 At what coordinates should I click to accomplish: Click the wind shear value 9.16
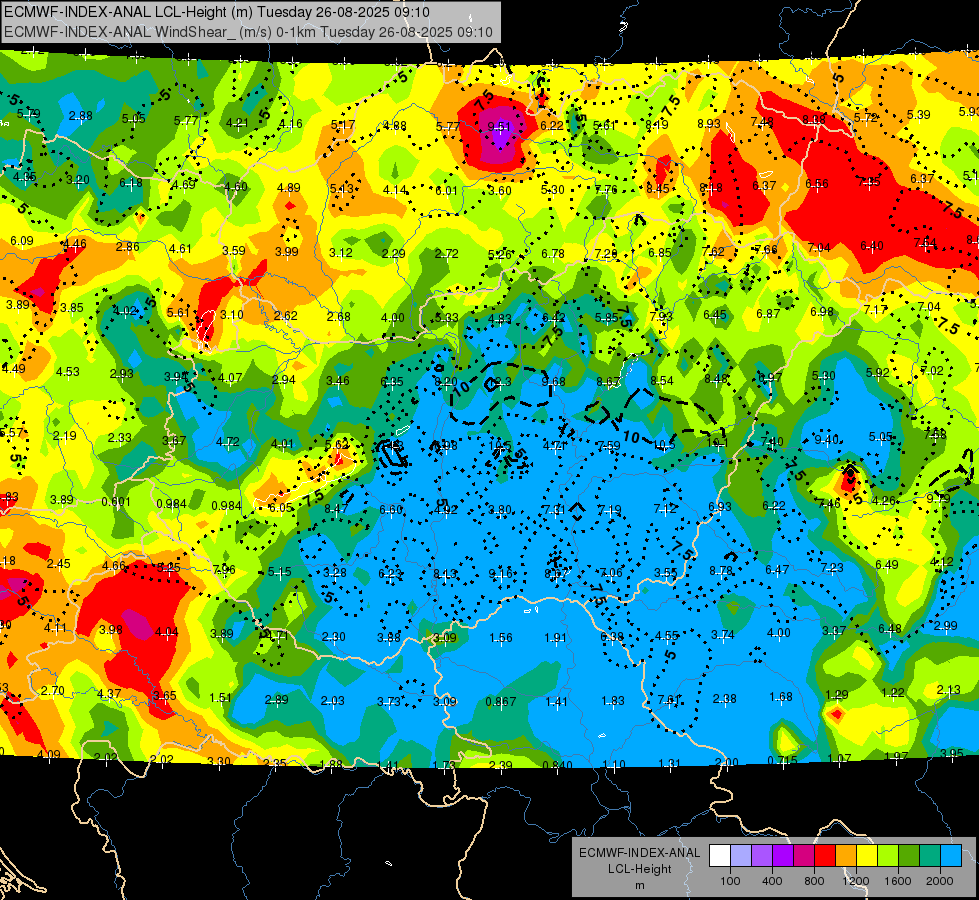(501, 573)
